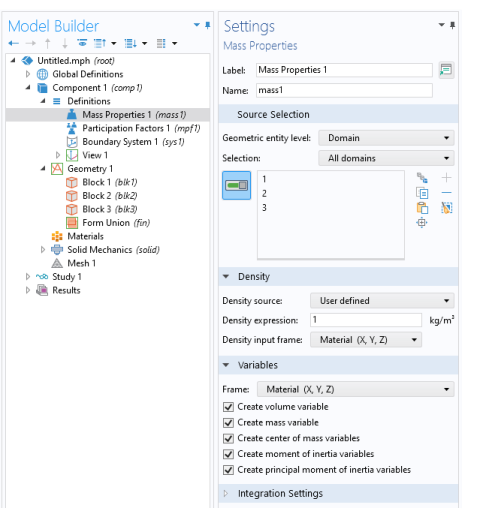The width and height of the screenshot is (486, 517).
Task: Disable Create principal moment of inertia variables
Action: coord(228,470)
